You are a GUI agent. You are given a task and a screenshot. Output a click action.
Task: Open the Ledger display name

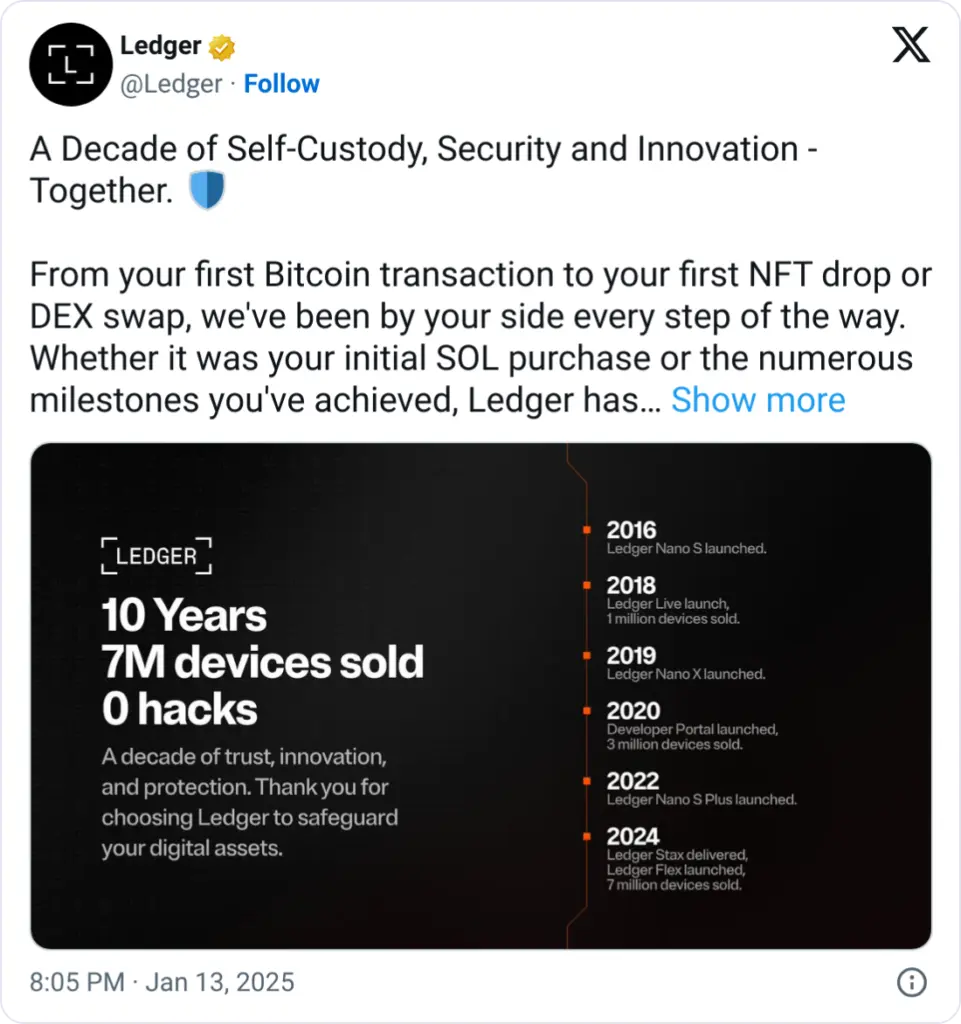coord(161,46)
